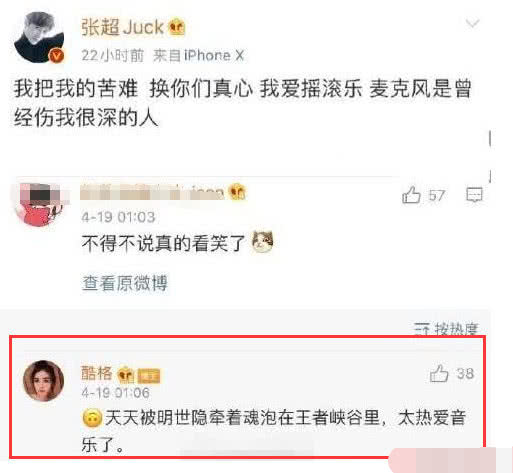Tap the crown badge beside 酷格
This screenshot has width=513, height=473.
126,374
